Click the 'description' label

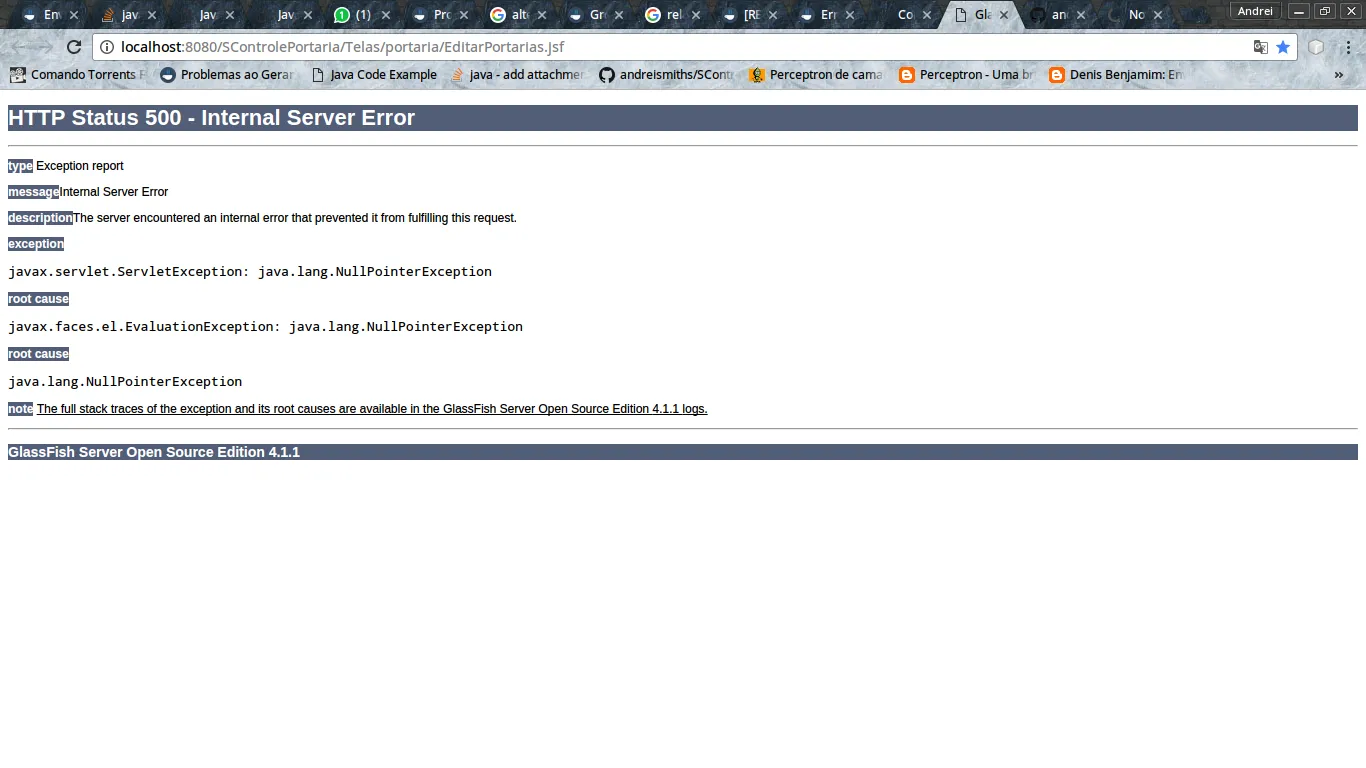click(40, 218)
